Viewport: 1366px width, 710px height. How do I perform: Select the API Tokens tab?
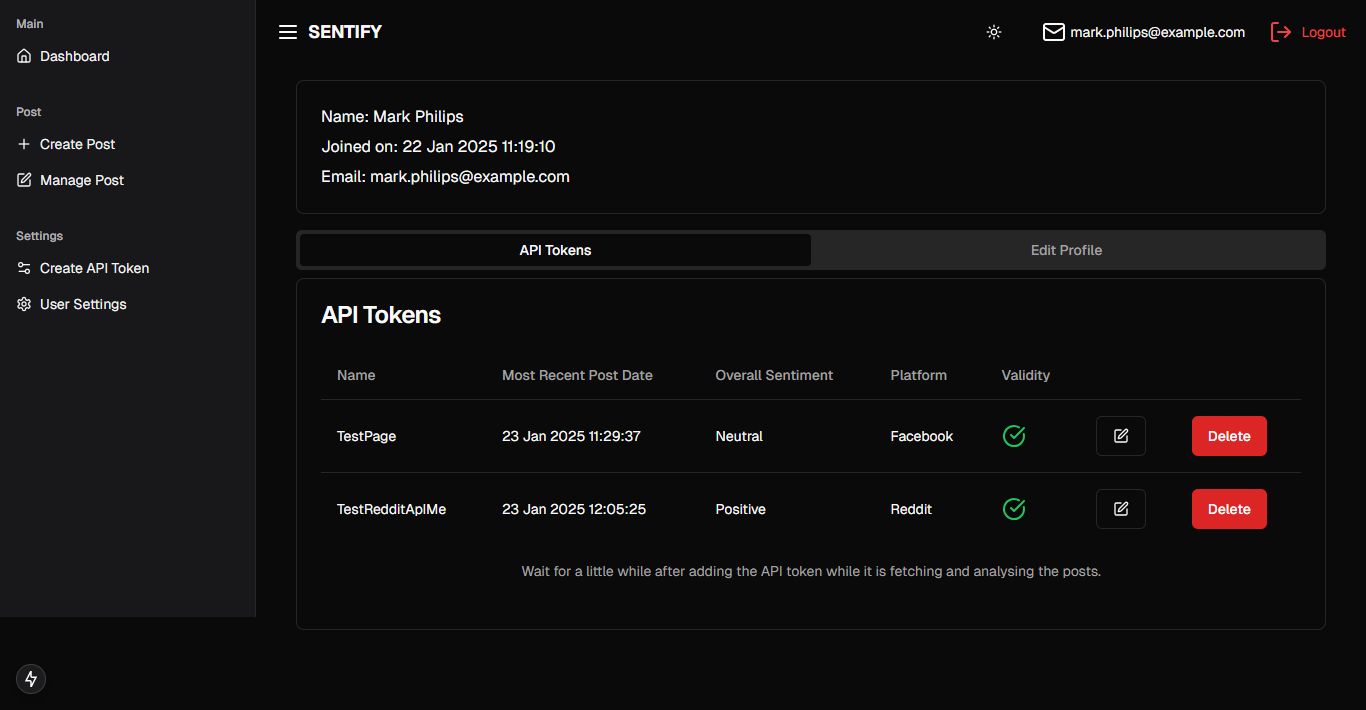(555, 250)
